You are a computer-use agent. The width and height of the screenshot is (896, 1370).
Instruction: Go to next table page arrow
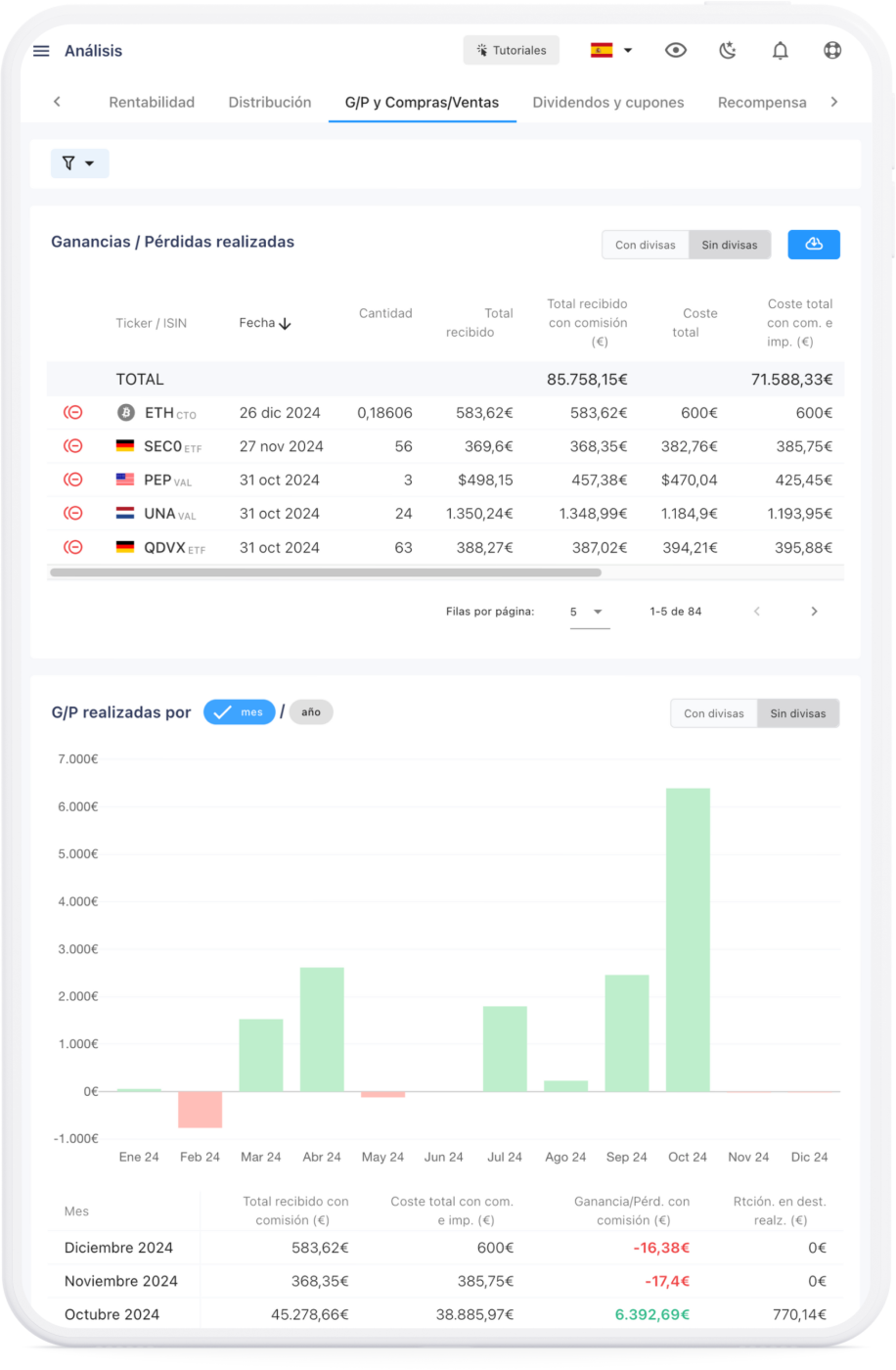814,612
